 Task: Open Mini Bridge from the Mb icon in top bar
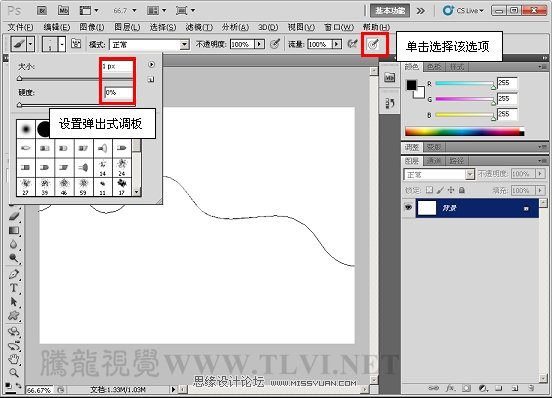[x=63, y=11]
